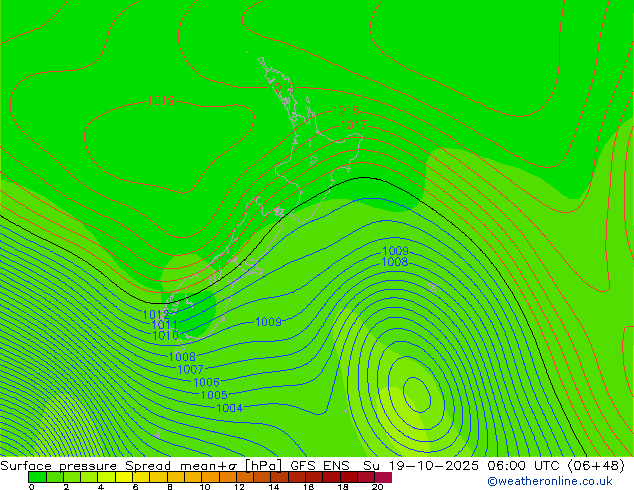Viewport: 634px width, 490px height.
Task: Select the red 1018 isobar label
Action: click(x=346, y=110)
